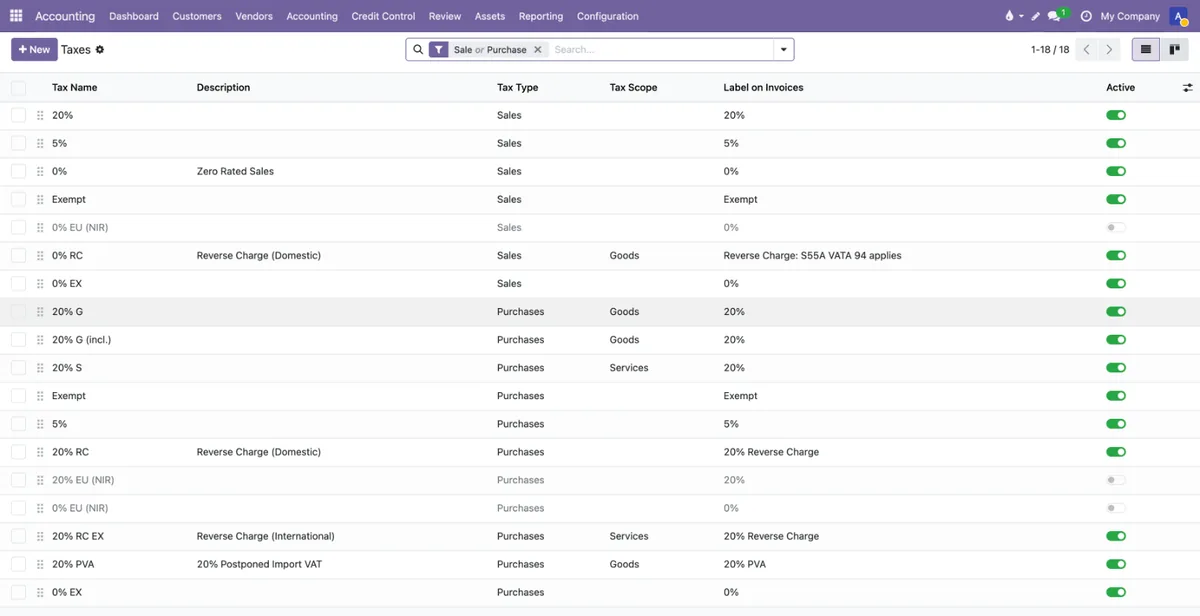Open the Credit Control menu
The width and height of the screenshot is (1200, 616).
click(x=383, y=16)
